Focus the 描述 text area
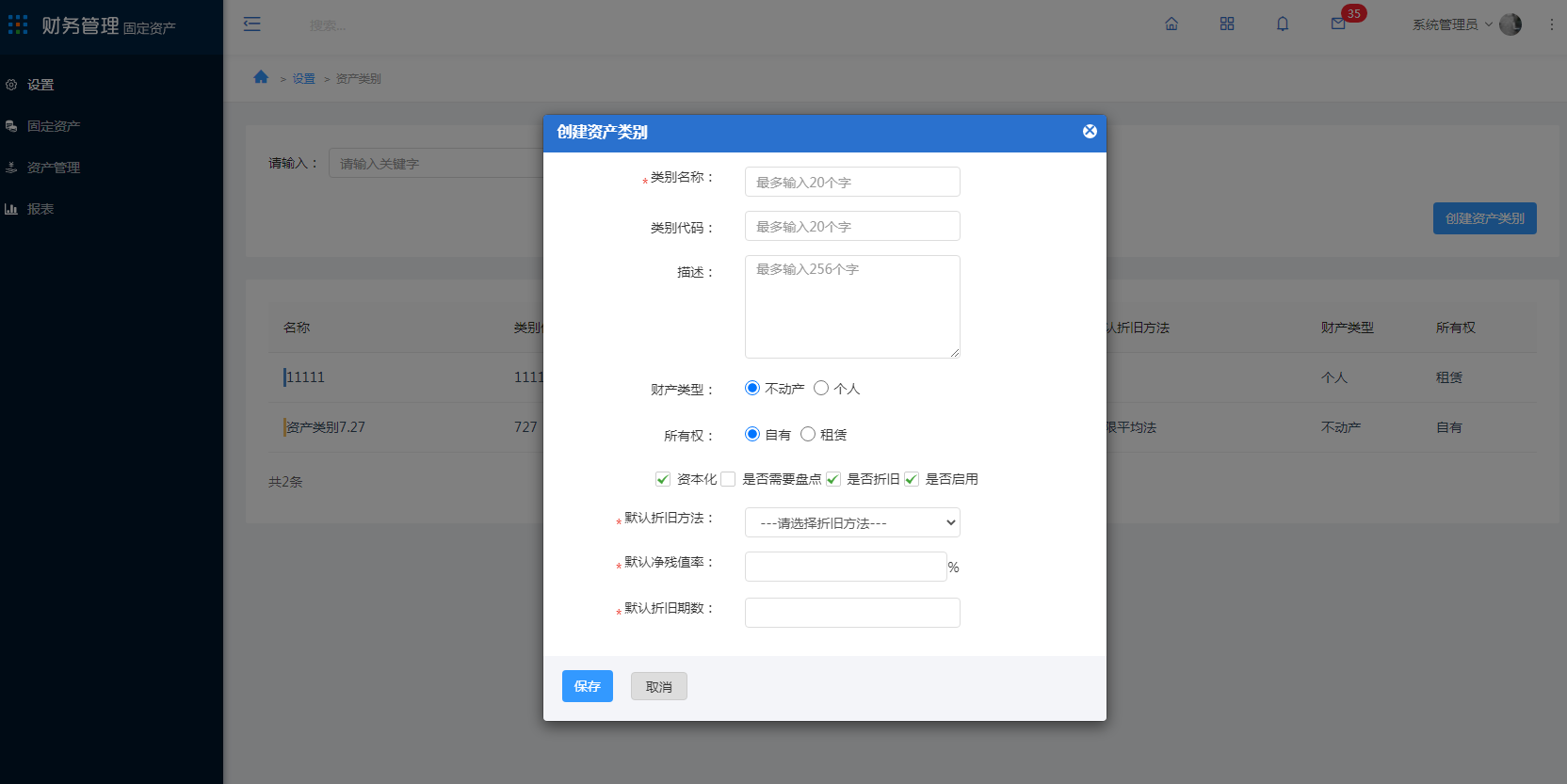This screenshot has height=784, width=1567. click(x=852, y=307)
